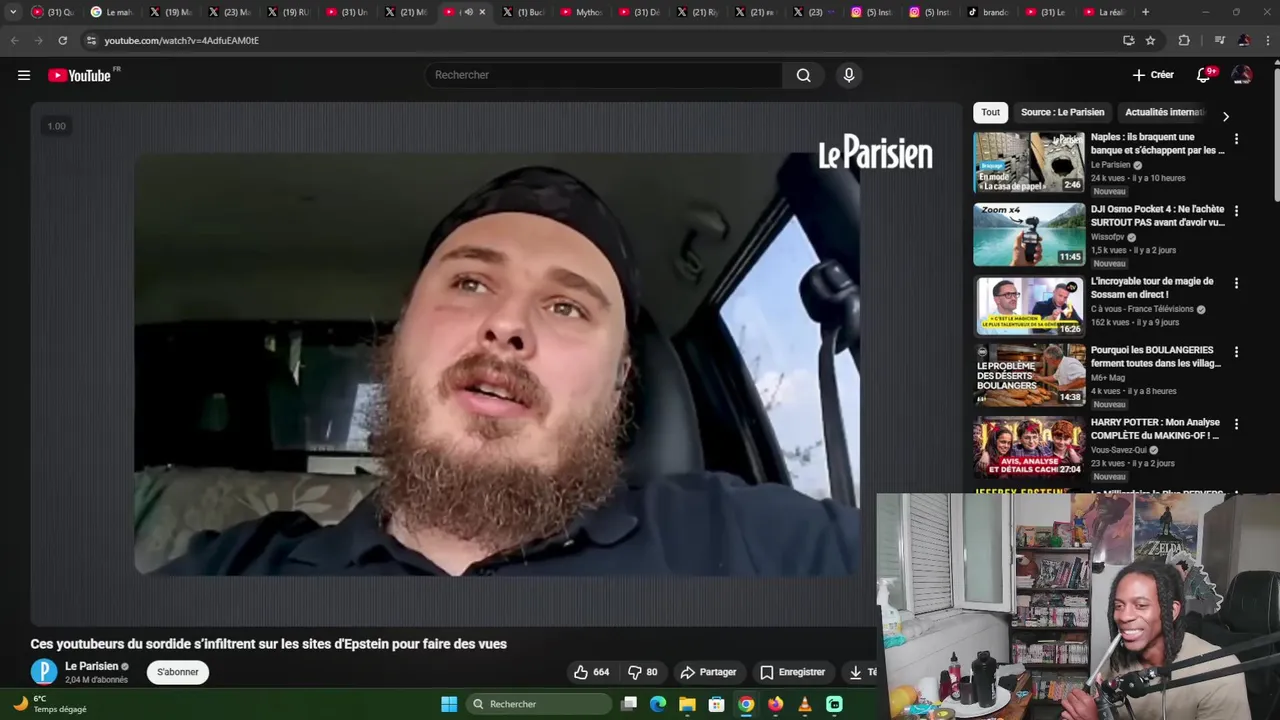Click the YouTube Rechercher search field

point(604,75)
